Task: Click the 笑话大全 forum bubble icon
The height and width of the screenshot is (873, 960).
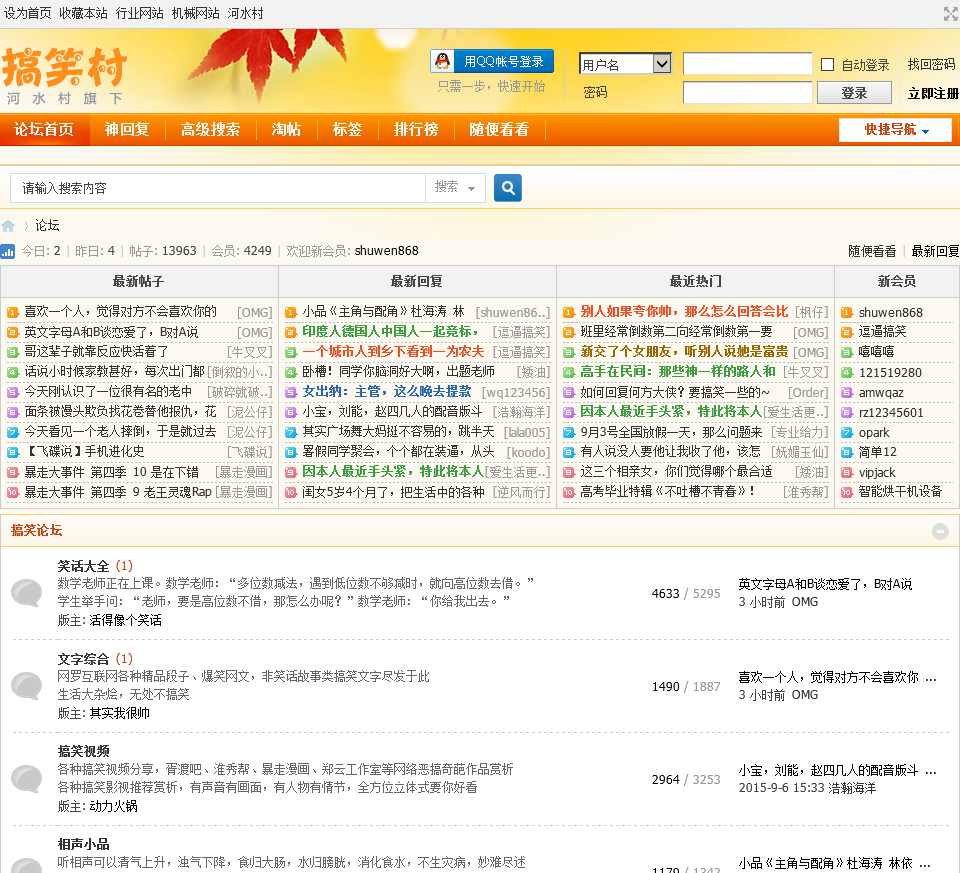Action: coord(26,593)
